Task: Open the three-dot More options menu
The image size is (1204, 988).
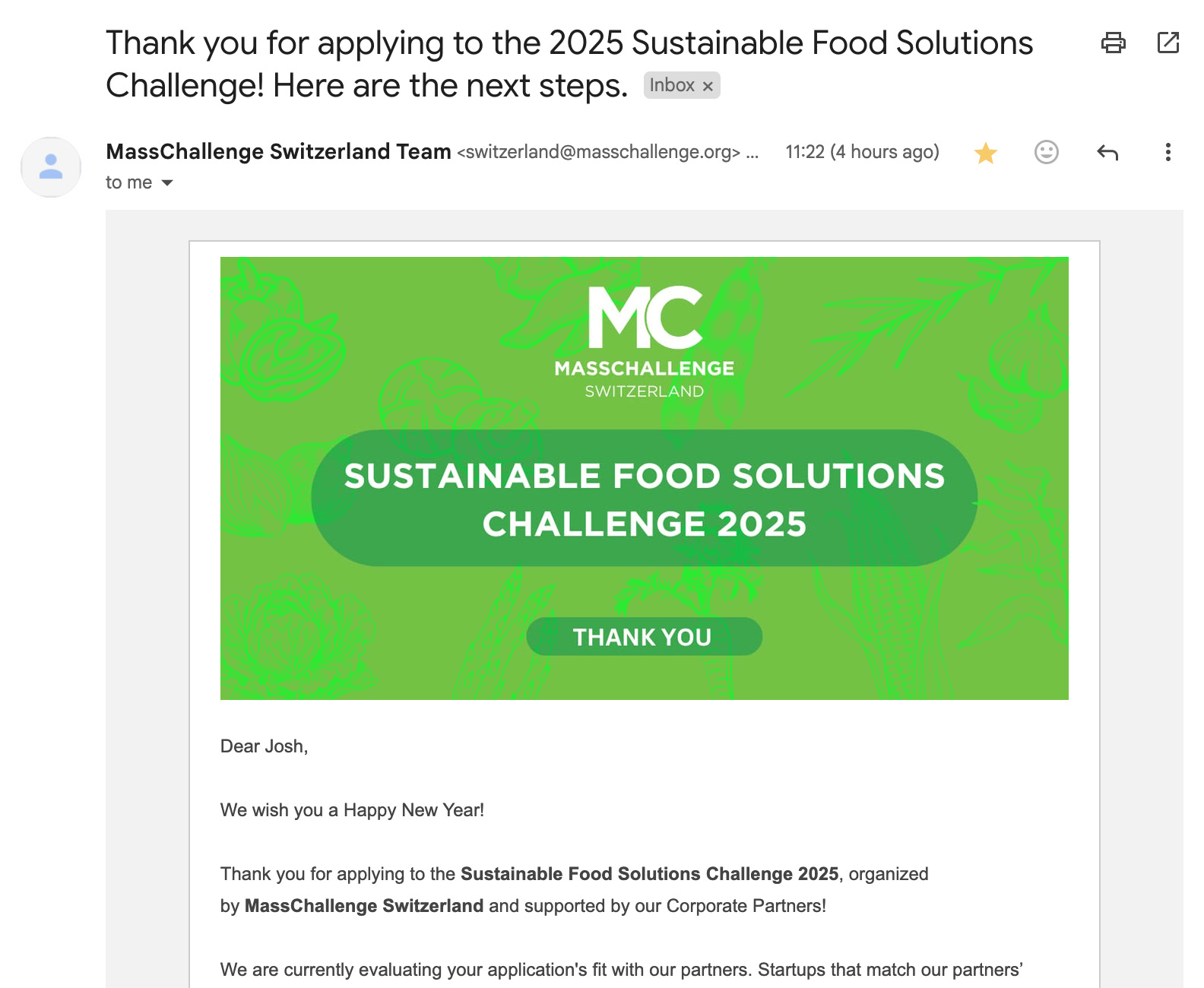Action: point(1168,153)
